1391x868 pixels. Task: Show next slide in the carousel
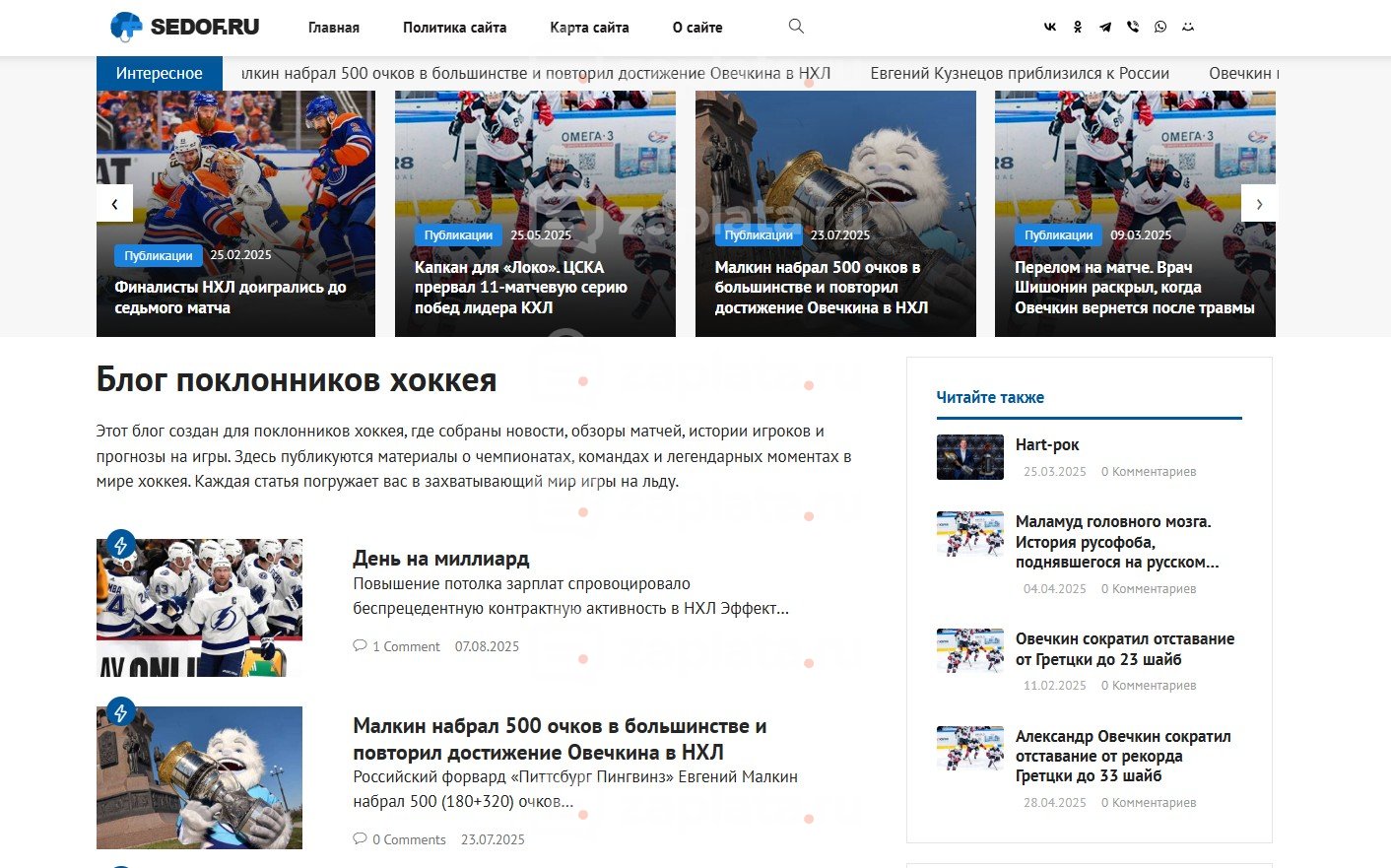coord(1258,204)
